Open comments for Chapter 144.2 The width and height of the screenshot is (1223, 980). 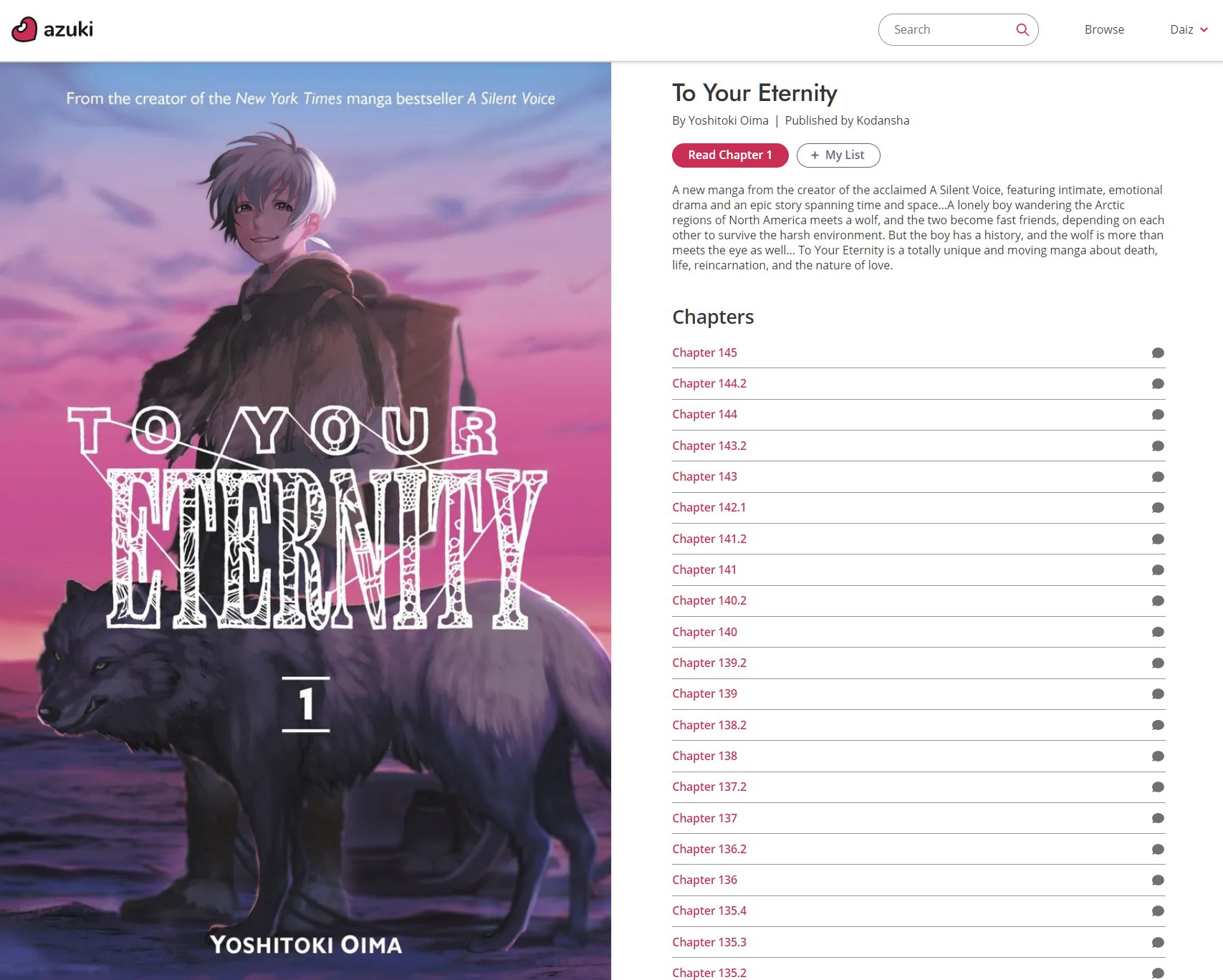click(1158, 384)
